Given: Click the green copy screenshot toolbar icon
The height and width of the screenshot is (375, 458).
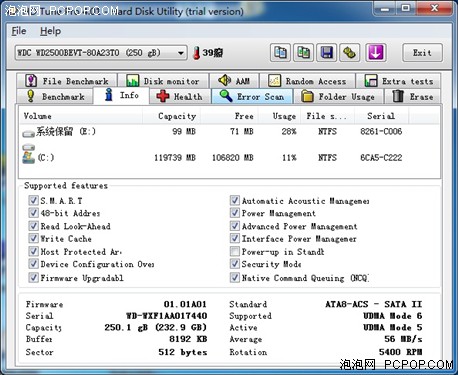Looking at the screenshot, I should click(x=303, y=53).
